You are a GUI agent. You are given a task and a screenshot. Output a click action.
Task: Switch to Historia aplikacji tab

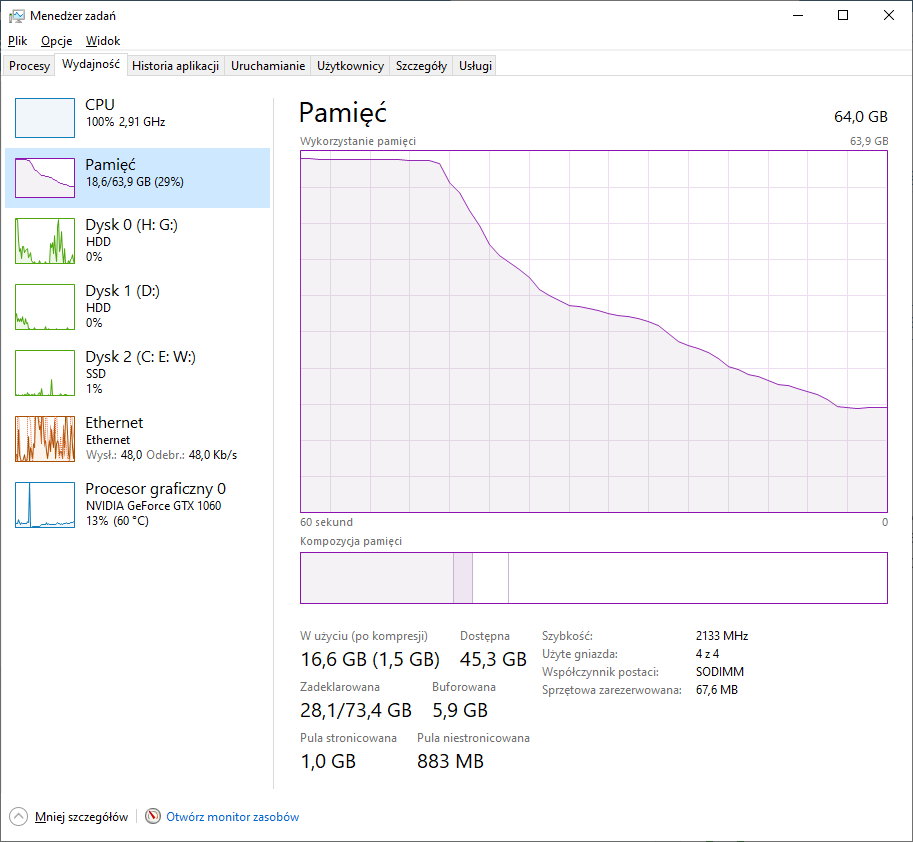pyautogui.click(x=175, y=66)
